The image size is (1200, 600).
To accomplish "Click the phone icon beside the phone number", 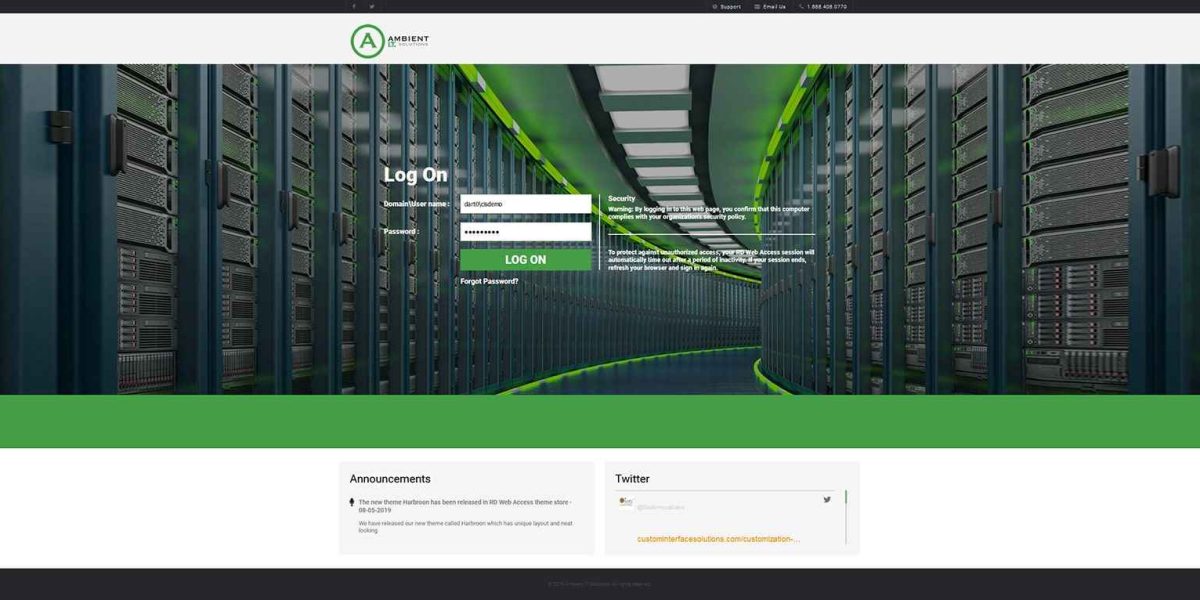I will click(x=801, y=6).
